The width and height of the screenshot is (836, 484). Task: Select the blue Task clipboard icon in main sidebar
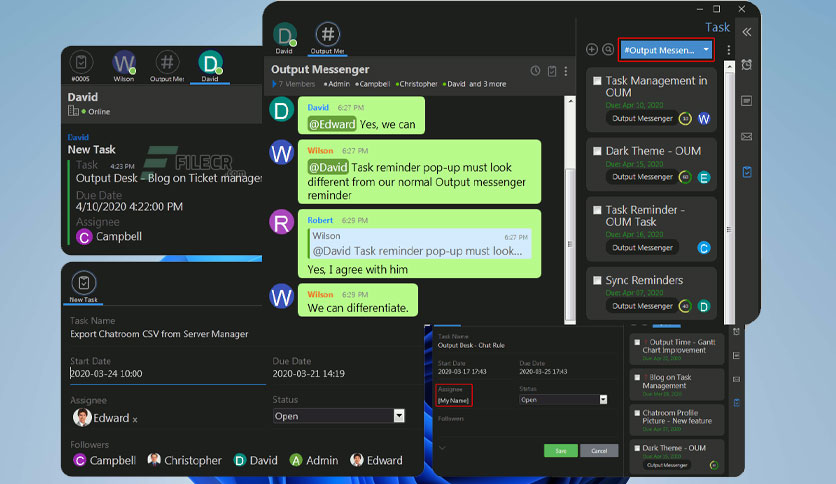pyautogui.click(x=747, y=172)
